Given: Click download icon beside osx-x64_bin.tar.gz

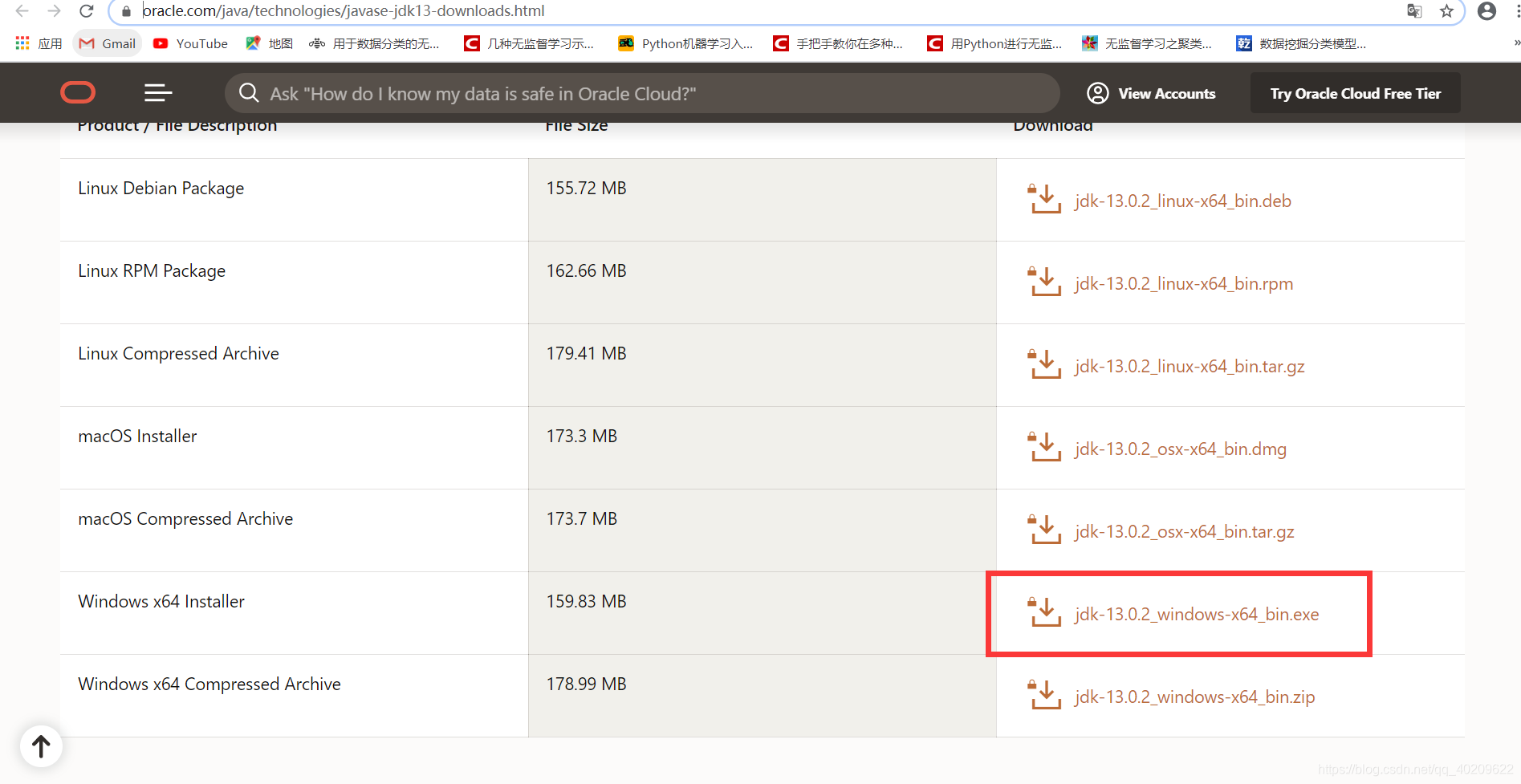Looking at the screenshot, I should coord(1044,530).
